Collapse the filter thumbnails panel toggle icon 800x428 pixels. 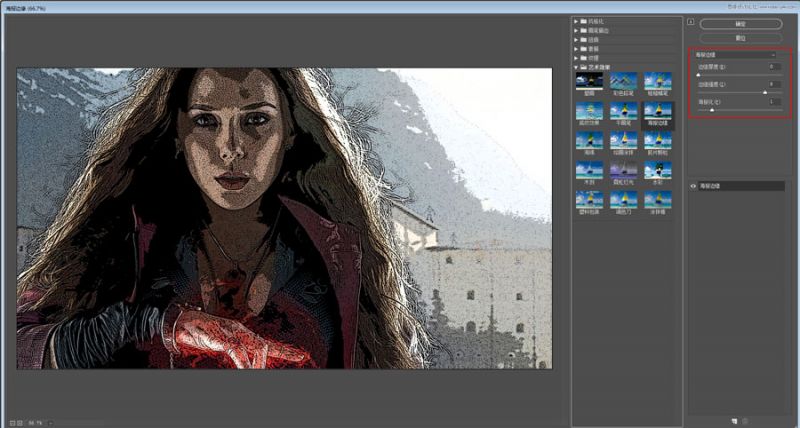pos(690,22)
